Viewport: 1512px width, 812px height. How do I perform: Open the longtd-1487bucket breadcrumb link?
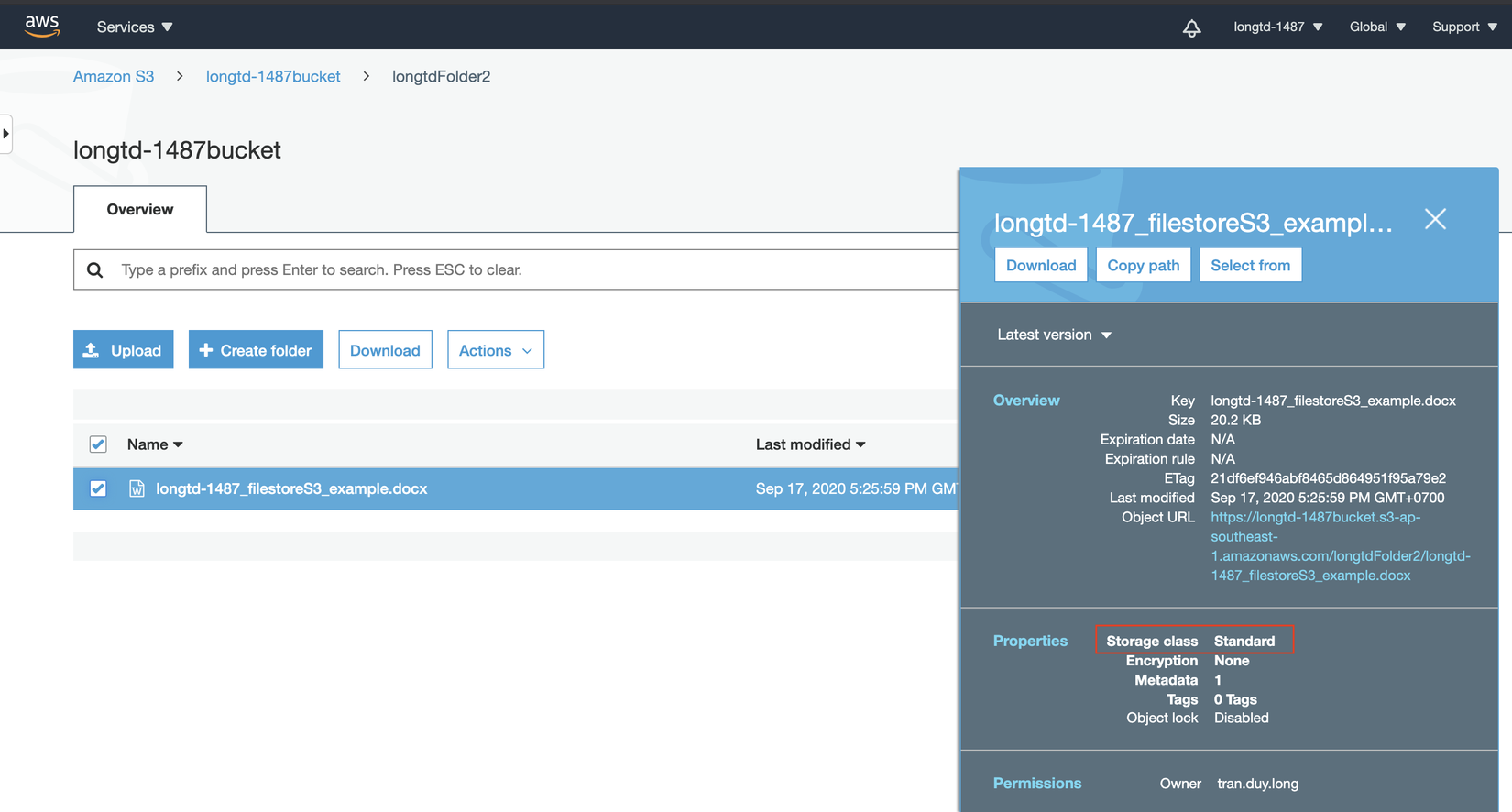[273, 76]
